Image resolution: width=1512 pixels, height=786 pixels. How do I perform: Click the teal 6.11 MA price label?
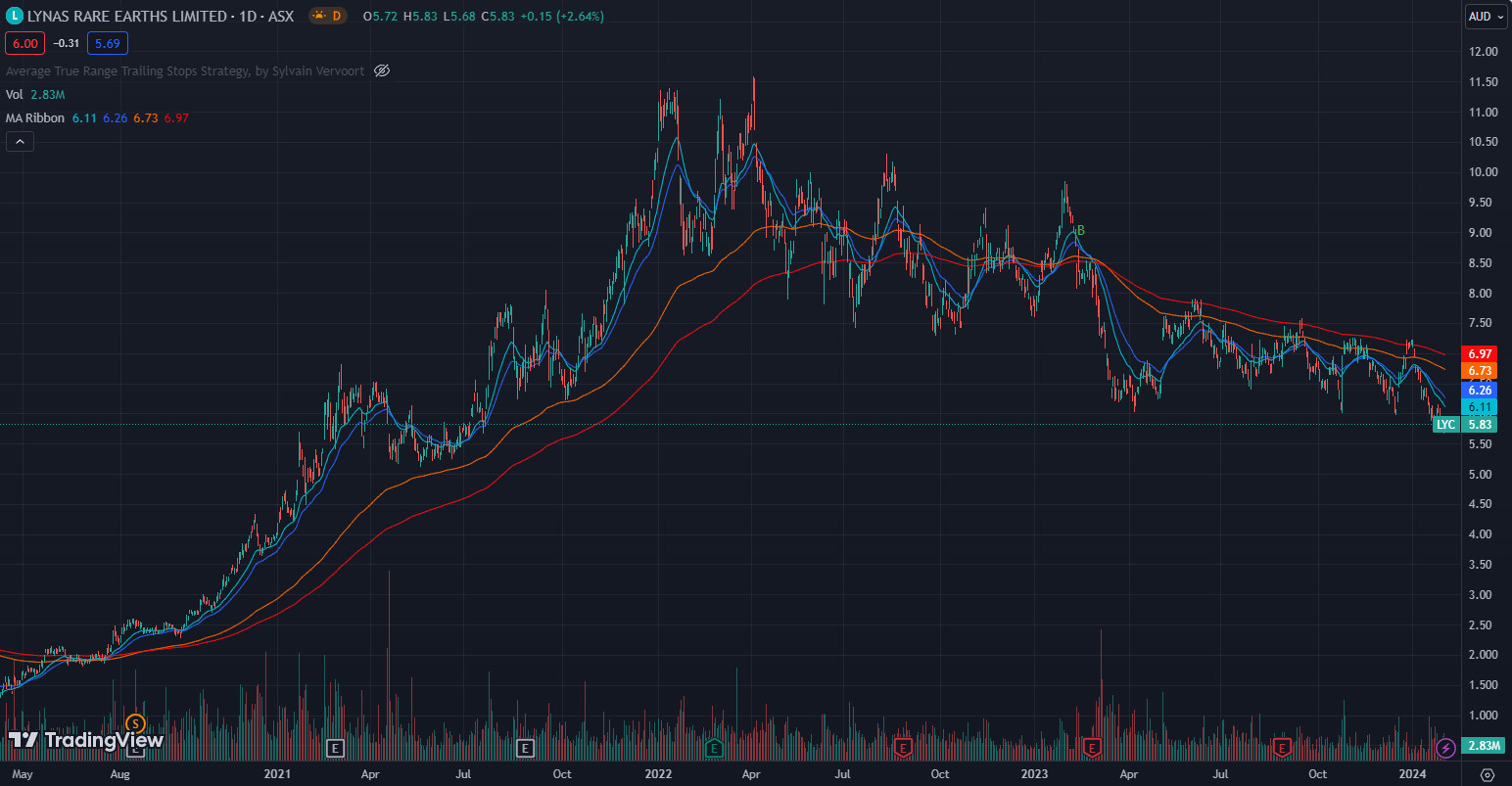point(1480,407)
